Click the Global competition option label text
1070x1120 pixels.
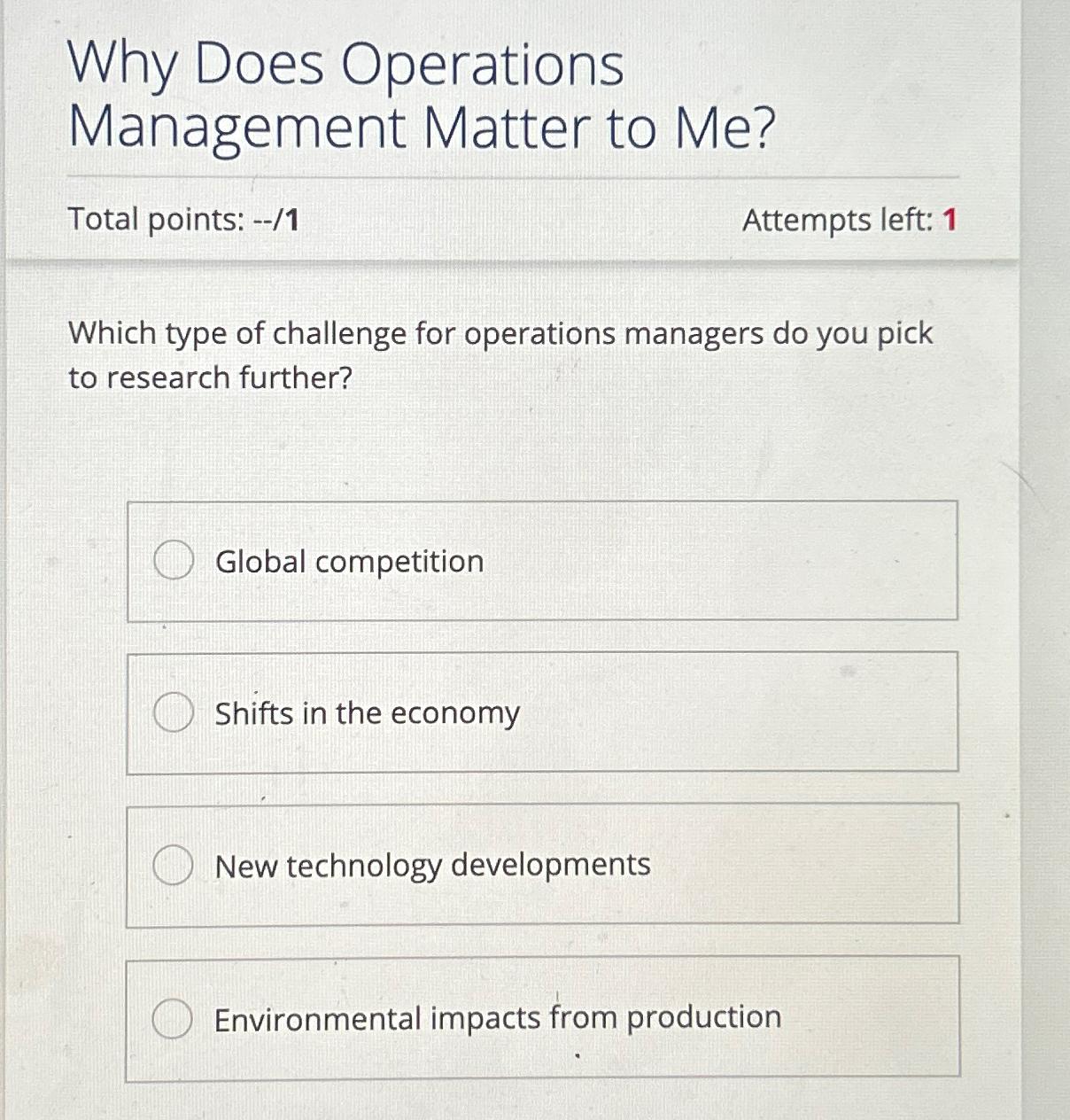[349, 562]
